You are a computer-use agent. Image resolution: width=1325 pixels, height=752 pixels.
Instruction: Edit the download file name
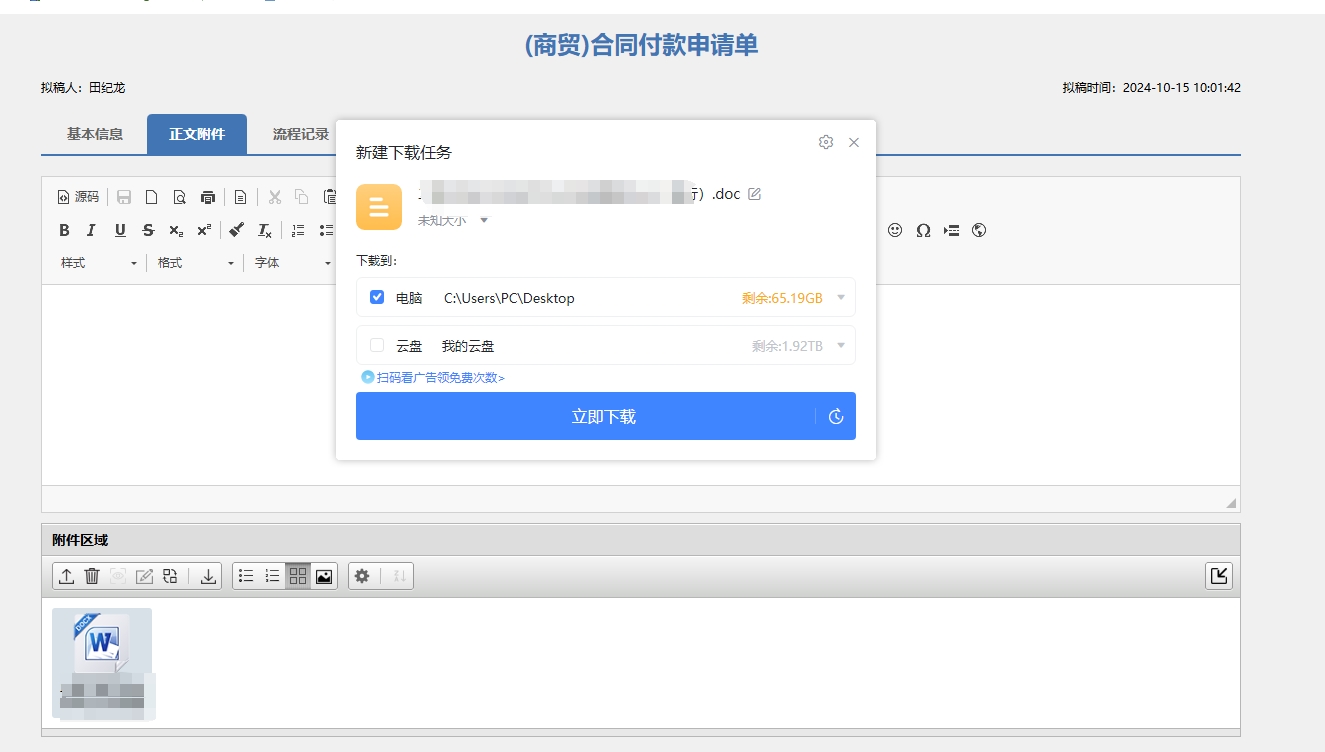(755, 194)
